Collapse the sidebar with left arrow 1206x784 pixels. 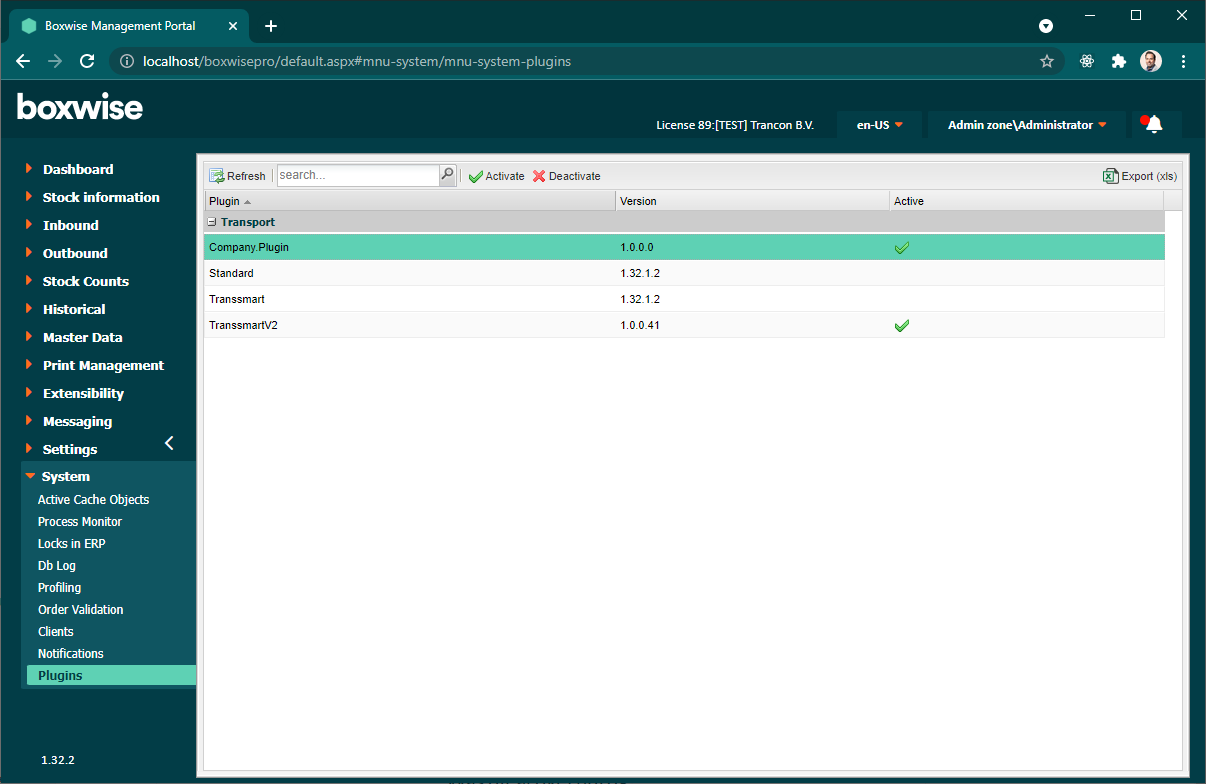[169, 443]
